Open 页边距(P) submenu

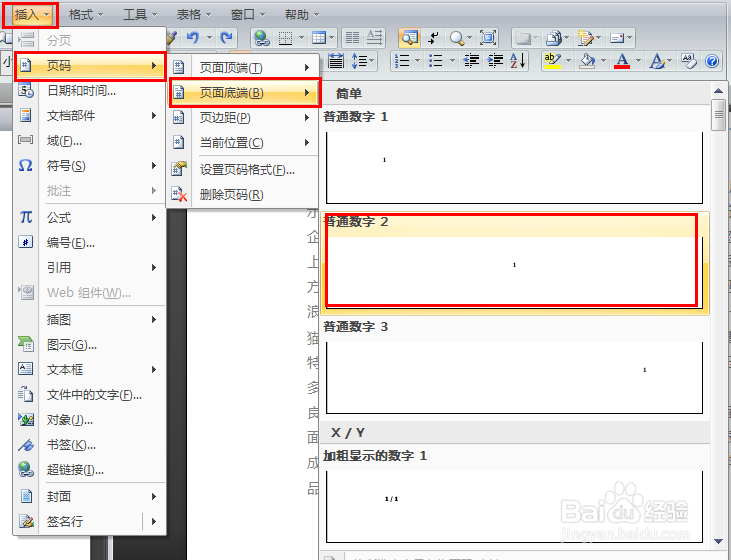click(242, 118)
